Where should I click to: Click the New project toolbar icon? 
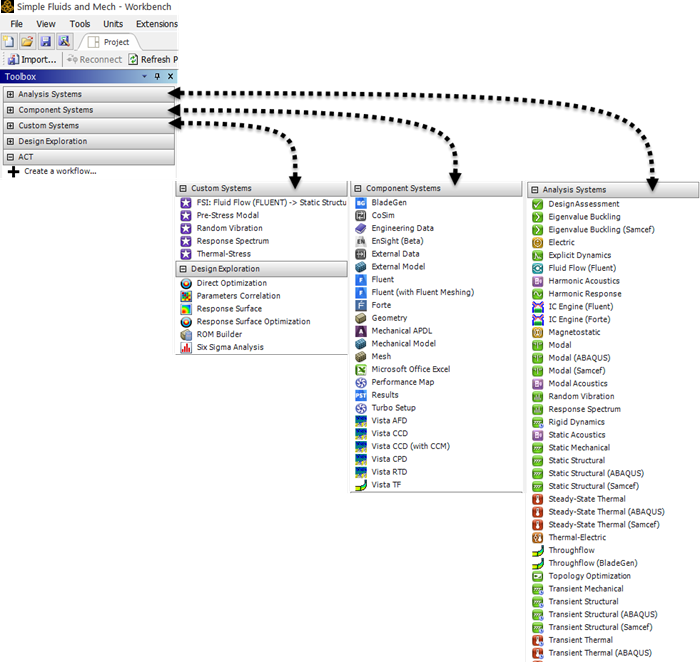(8, 42)
